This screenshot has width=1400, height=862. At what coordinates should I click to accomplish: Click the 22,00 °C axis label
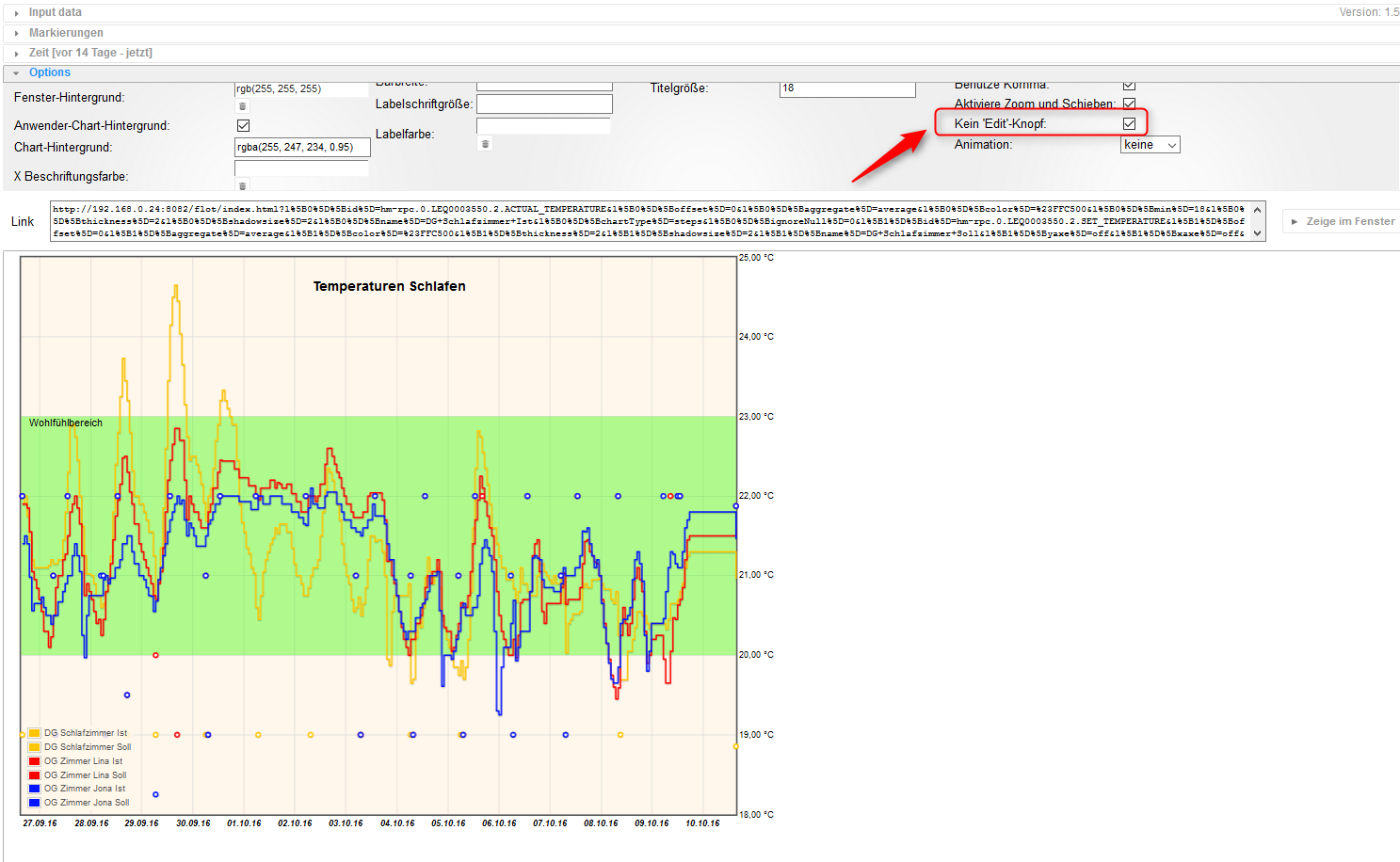[x=756, y=496]
